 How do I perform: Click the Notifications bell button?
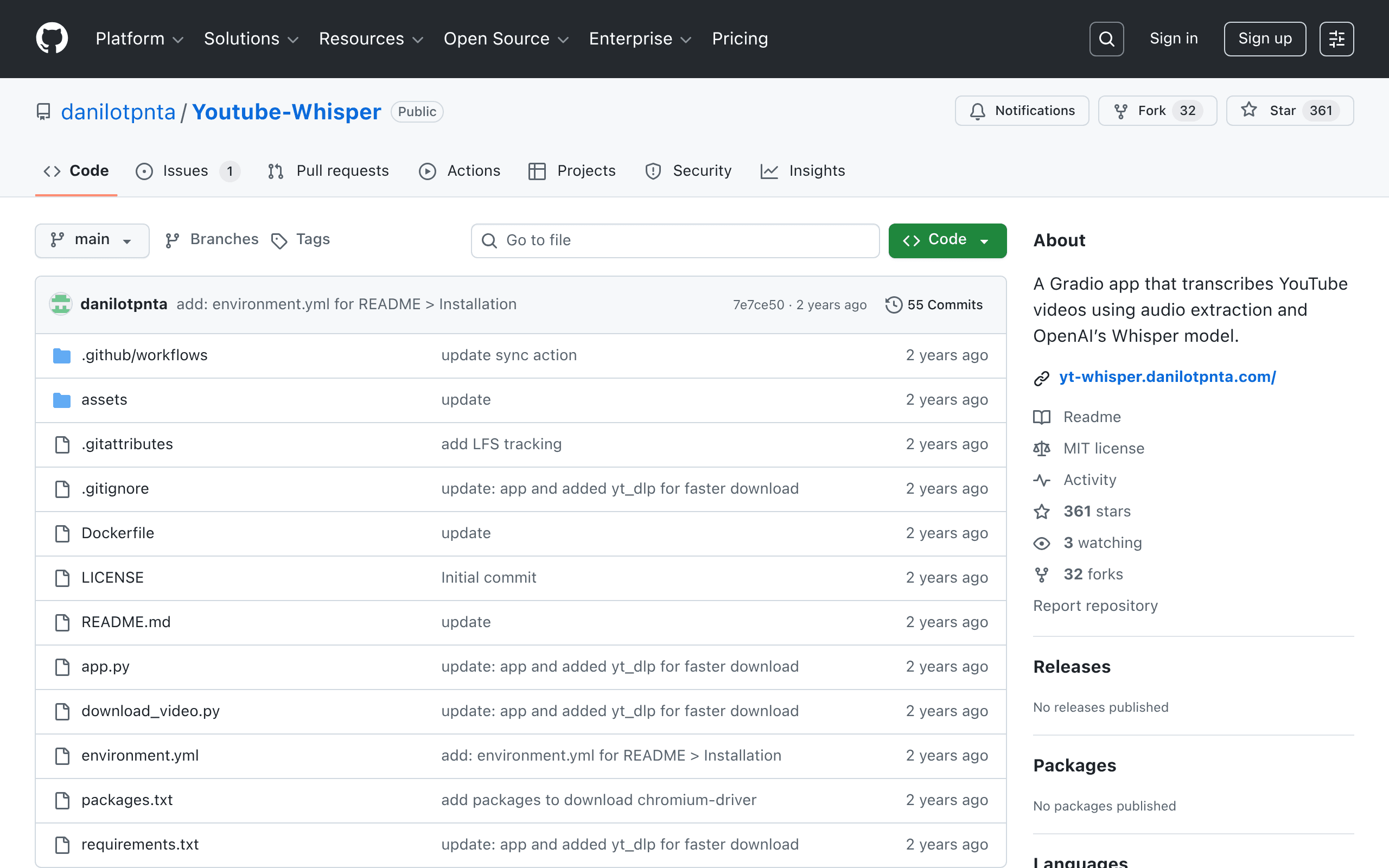pyautogui.click(x=1022, y=110)
